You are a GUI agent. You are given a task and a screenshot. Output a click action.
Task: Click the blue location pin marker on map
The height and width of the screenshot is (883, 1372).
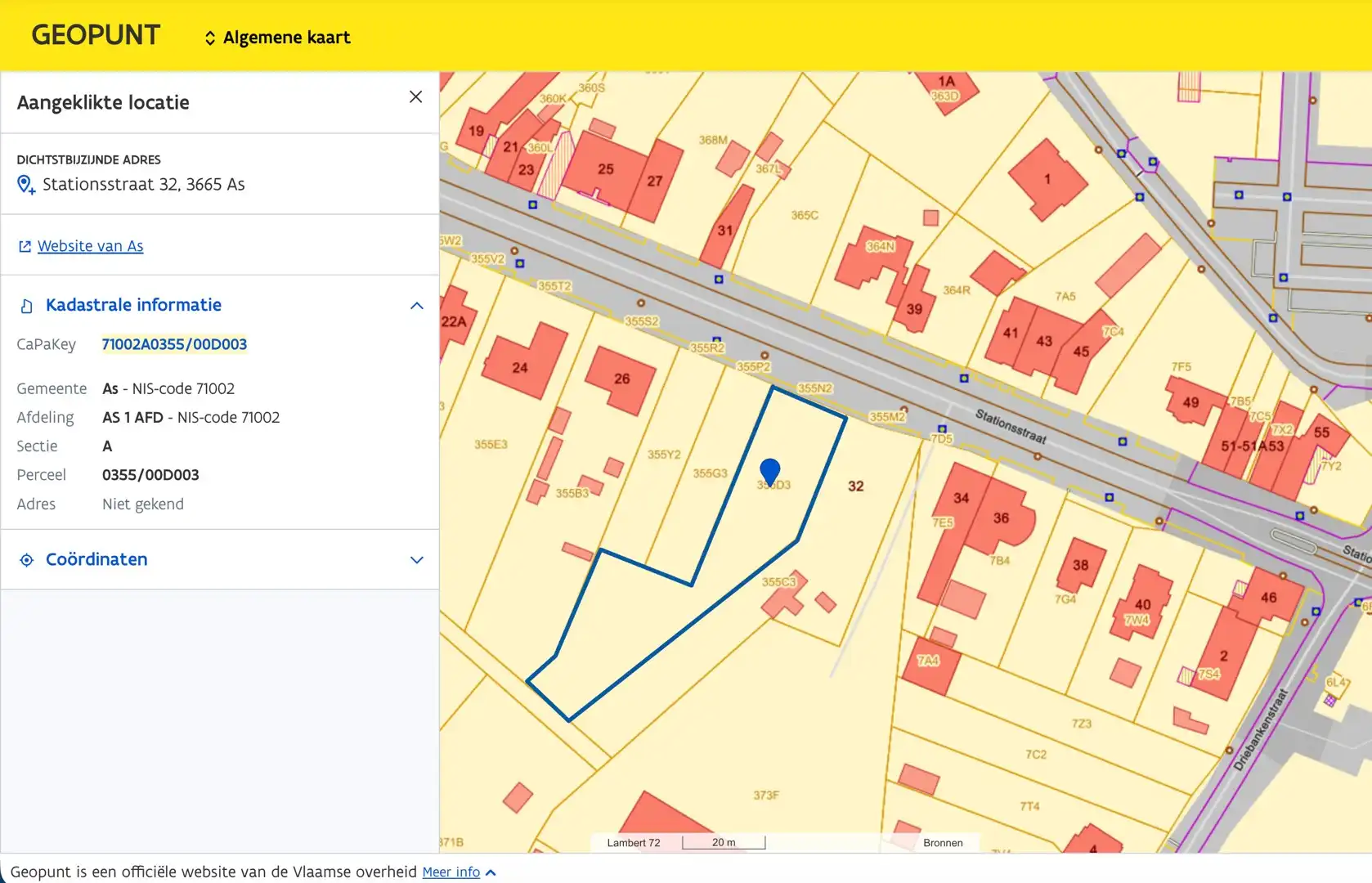tap(769, 470)
